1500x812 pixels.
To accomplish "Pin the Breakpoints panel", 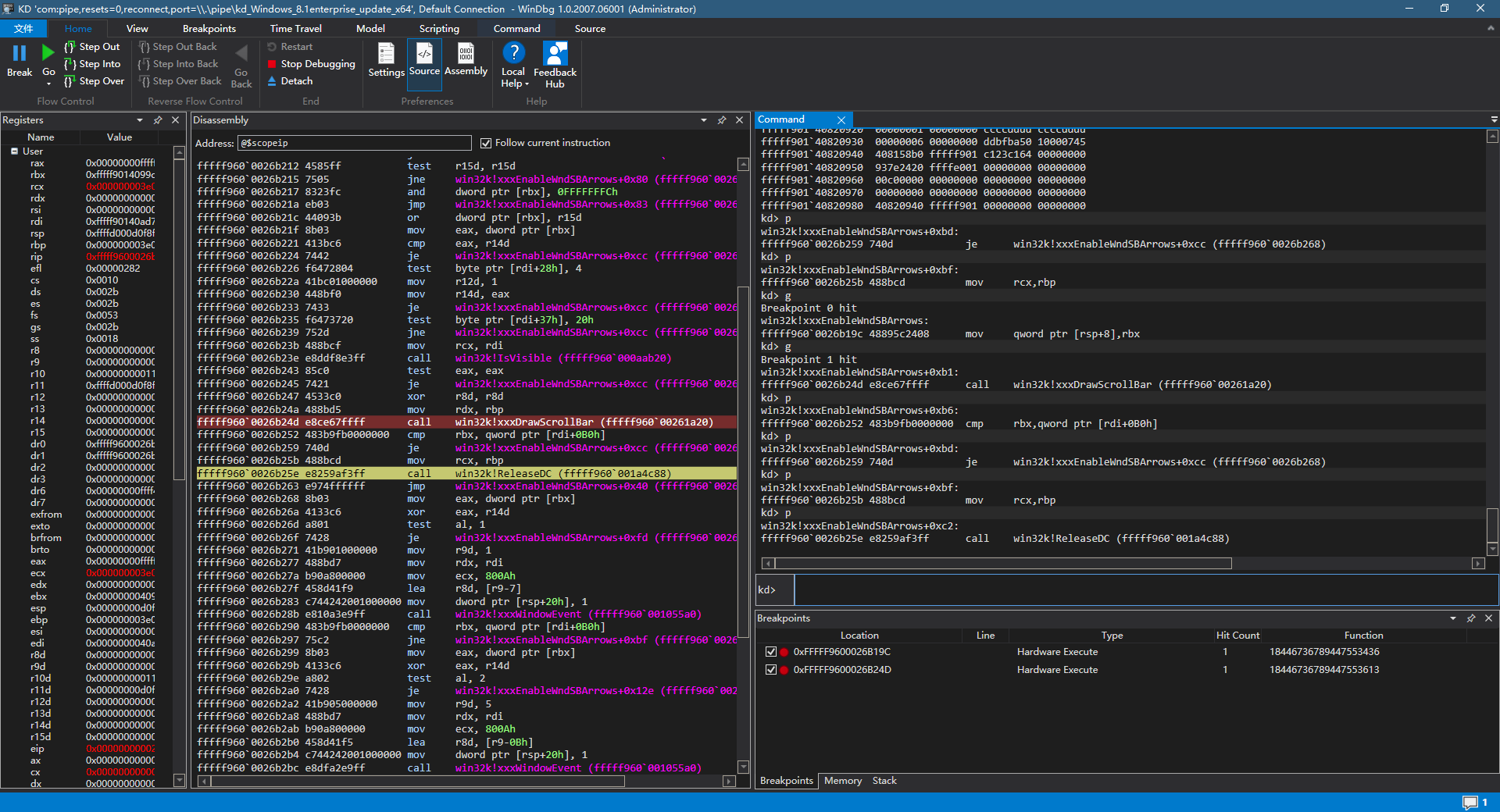I will tap(1471, 618).
